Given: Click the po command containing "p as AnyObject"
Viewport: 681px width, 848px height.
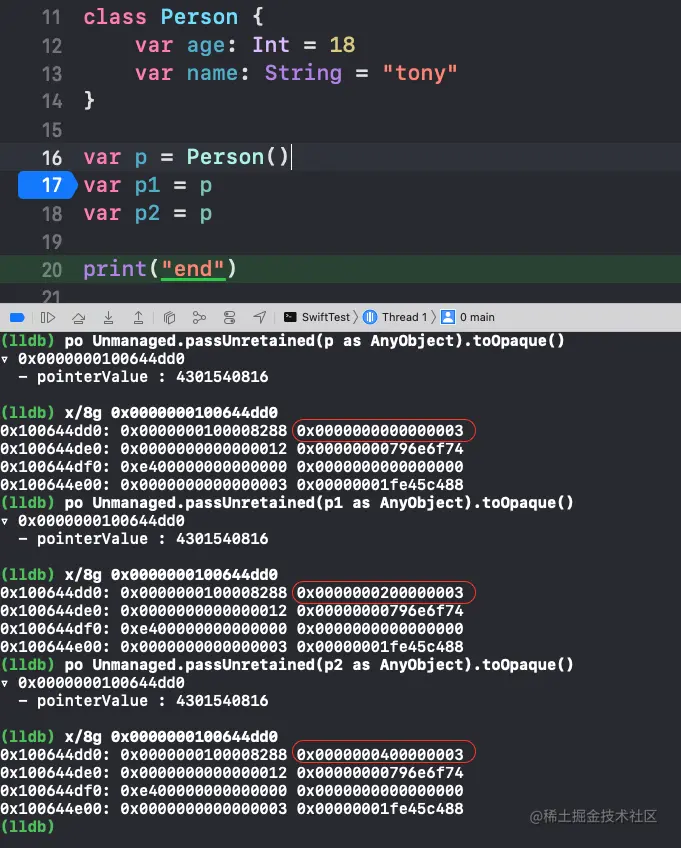Looking at the screenshot, I should point(314,341).
